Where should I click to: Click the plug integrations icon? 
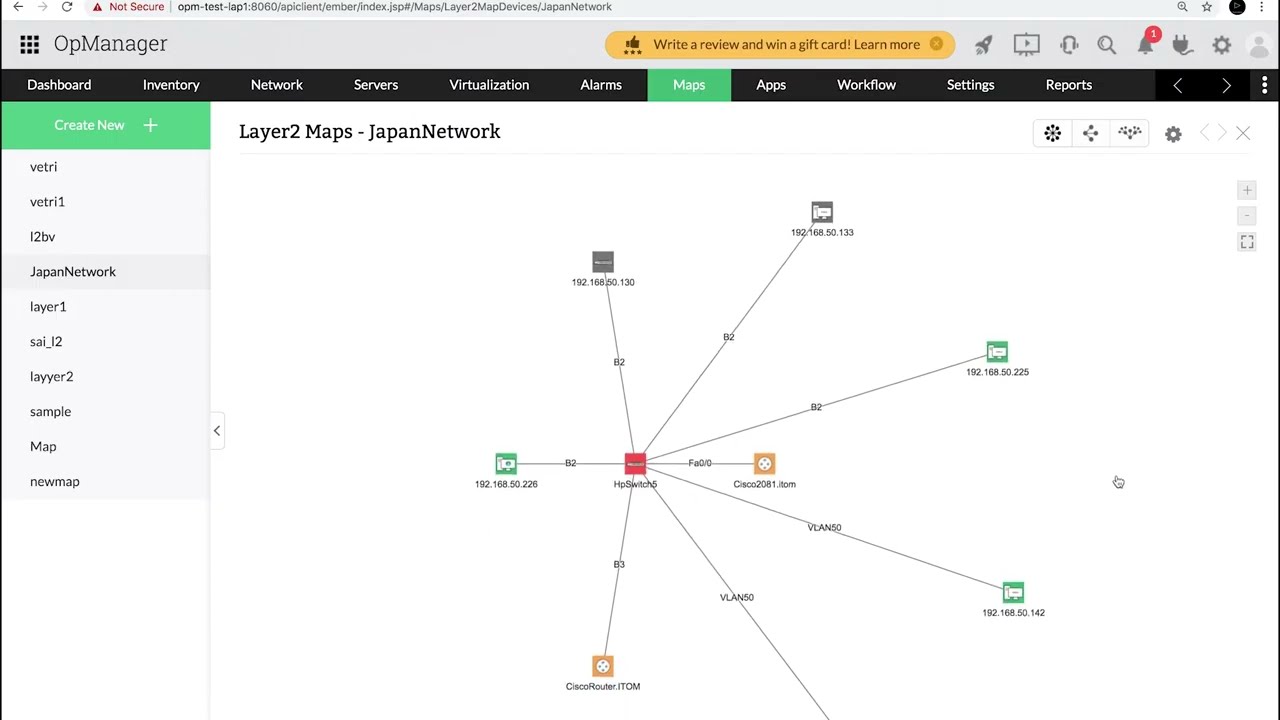(1182, 44)
